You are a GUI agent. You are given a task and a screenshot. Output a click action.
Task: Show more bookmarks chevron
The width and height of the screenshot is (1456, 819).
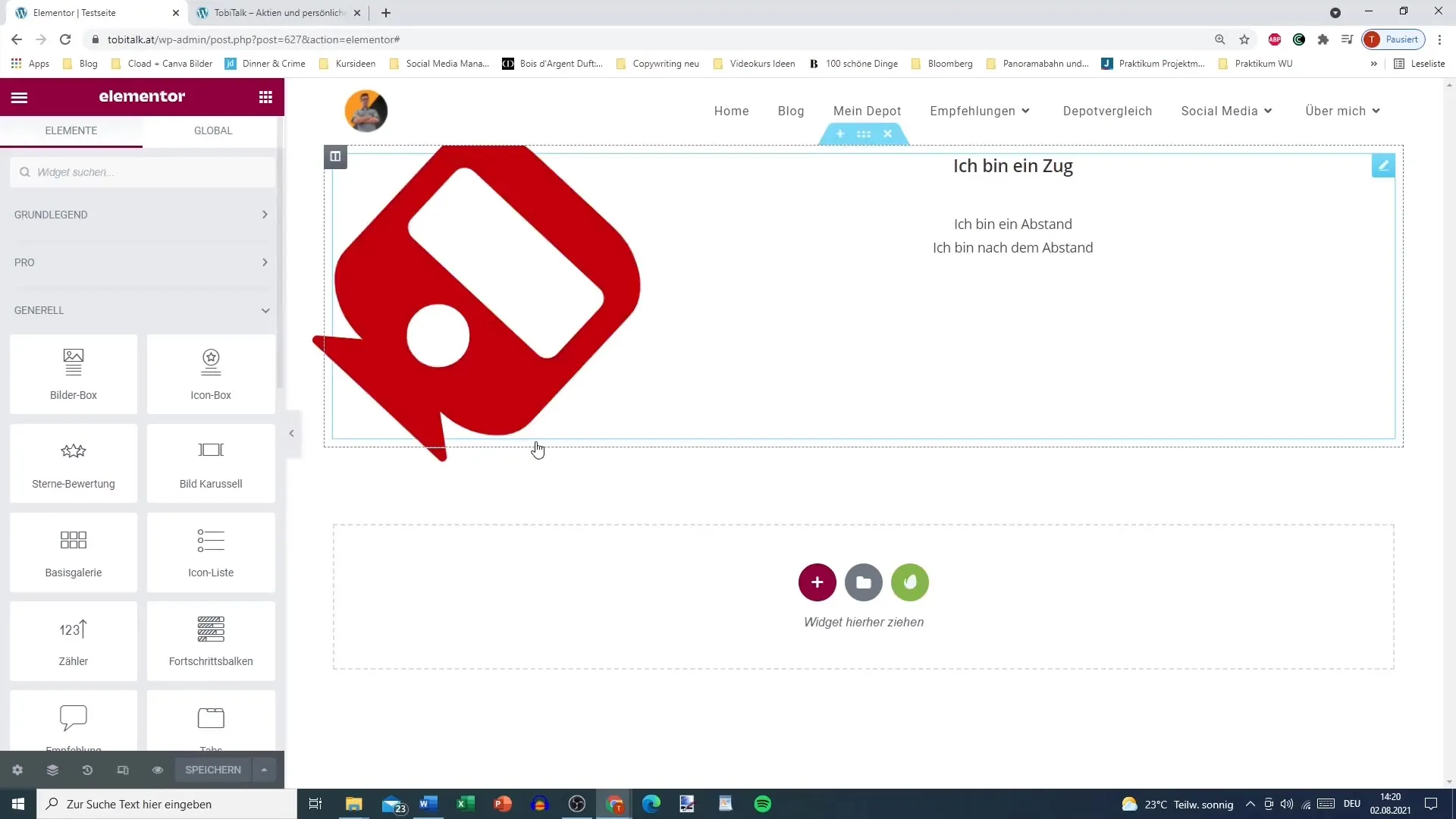[1373, 64]
